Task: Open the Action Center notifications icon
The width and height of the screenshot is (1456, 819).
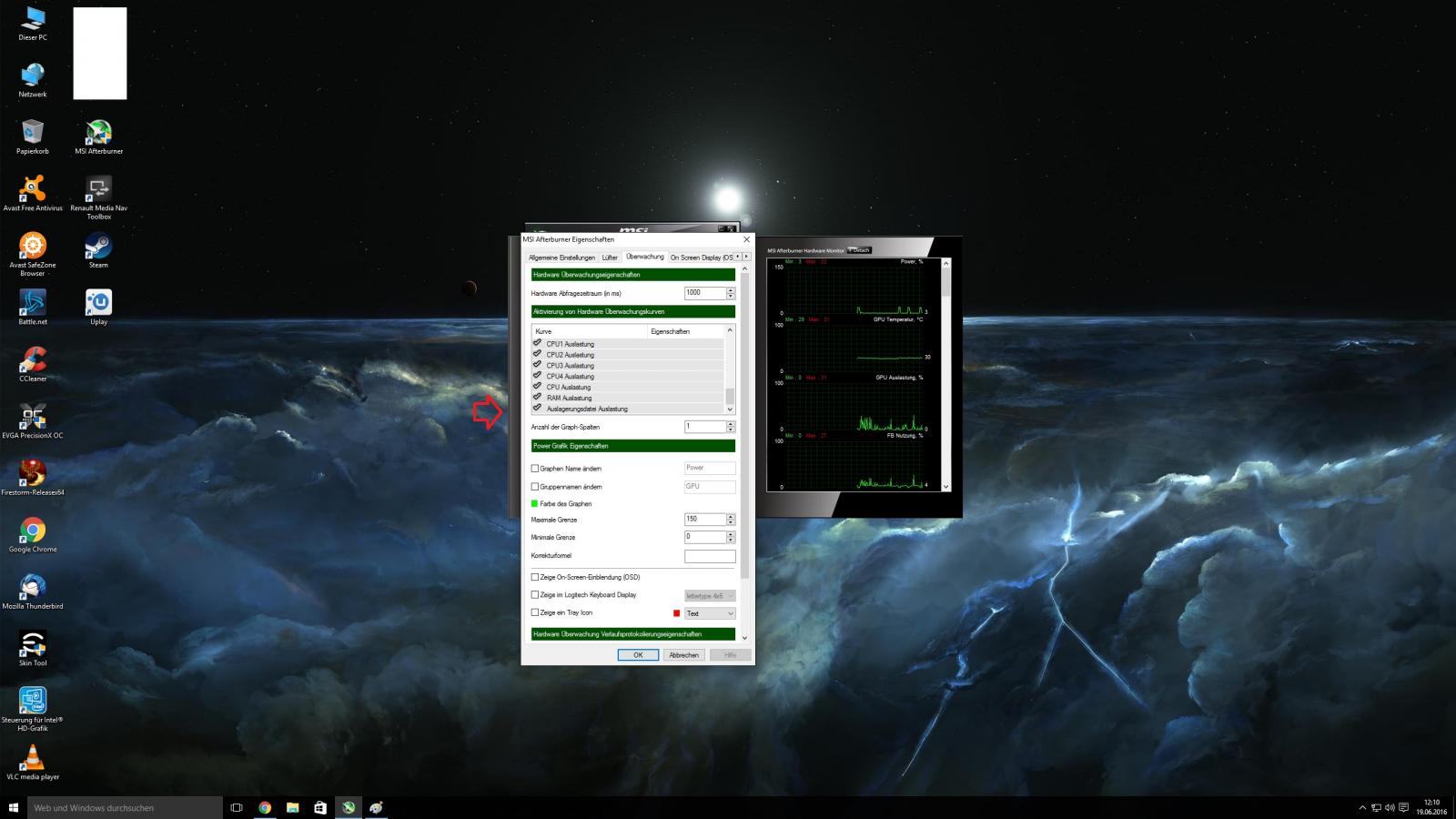Action: click(x=1404, y=807)
